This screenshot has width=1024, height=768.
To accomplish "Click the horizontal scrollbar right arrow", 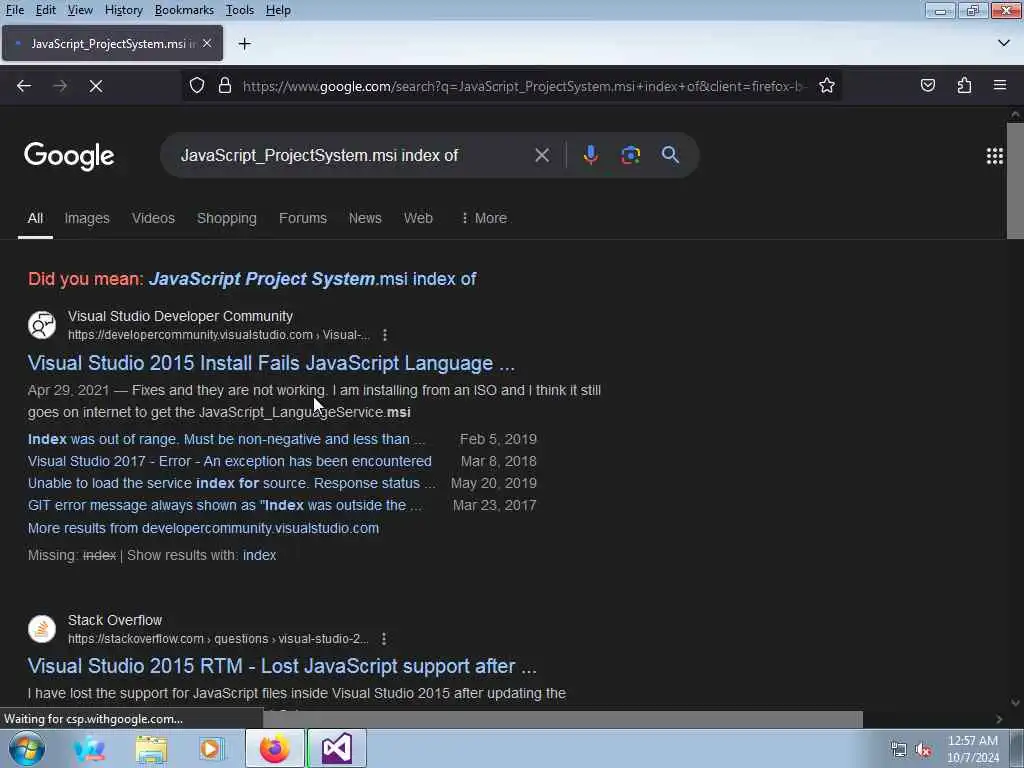I will [x=999, y=719].
